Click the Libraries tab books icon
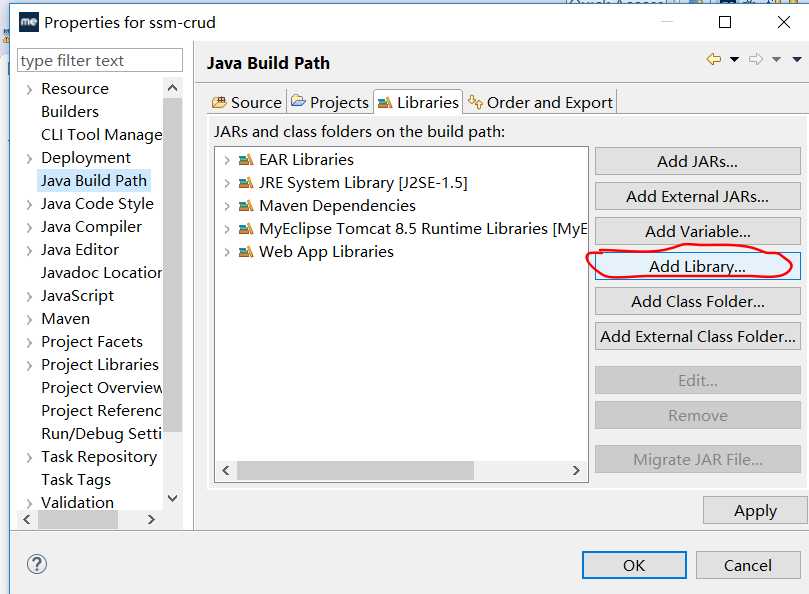The image size is (809, 594). coord(385,103)
